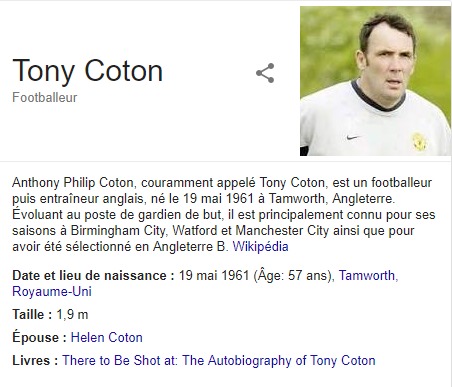Open the Wikipédia source link
Viewport: 452px width, 387px height.
[x=260, y=247]
